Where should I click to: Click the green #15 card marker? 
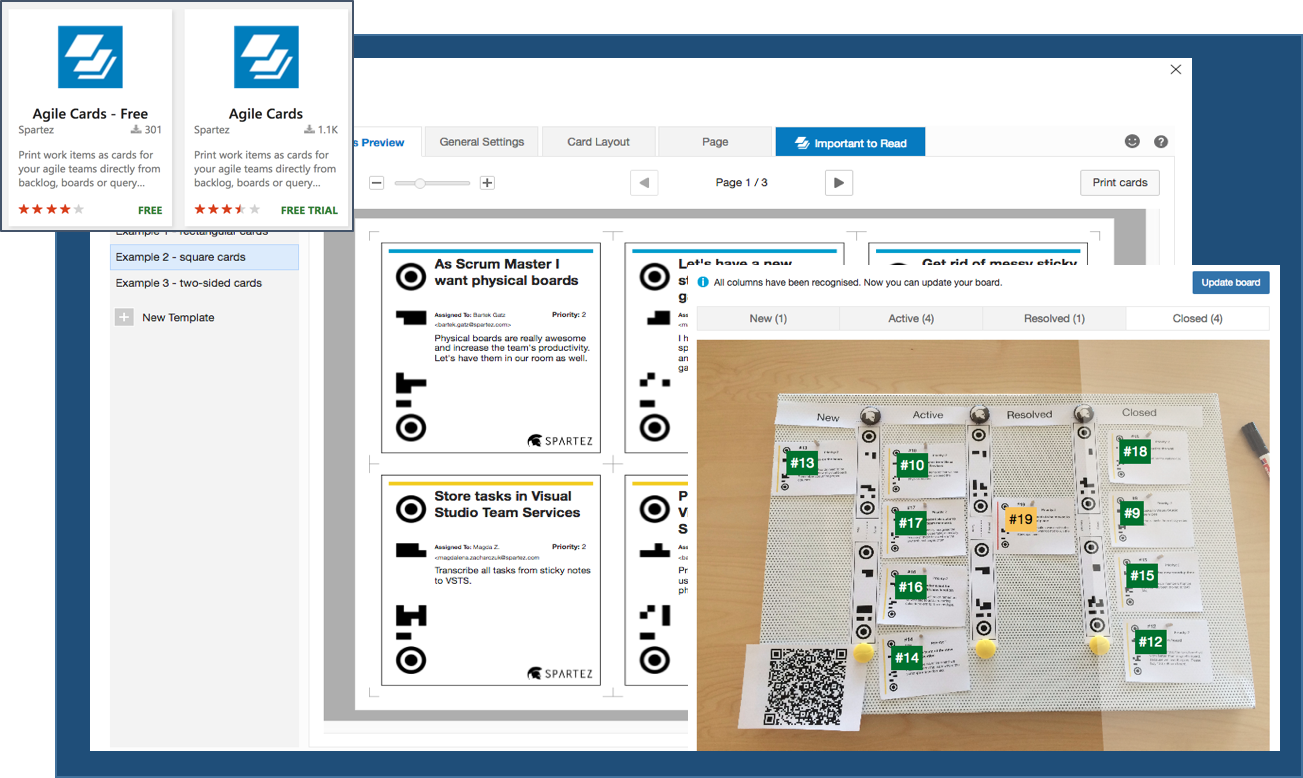pos(1141,575)
